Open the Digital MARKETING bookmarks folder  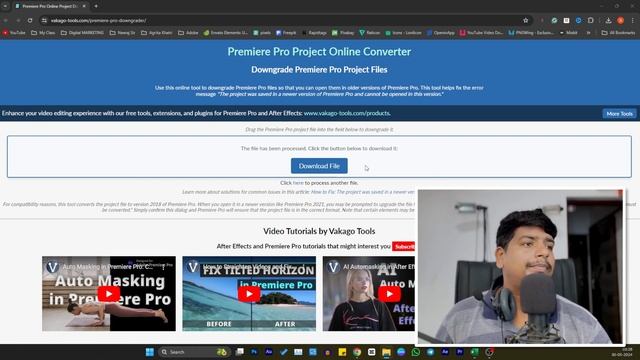(x=82, y=33)
